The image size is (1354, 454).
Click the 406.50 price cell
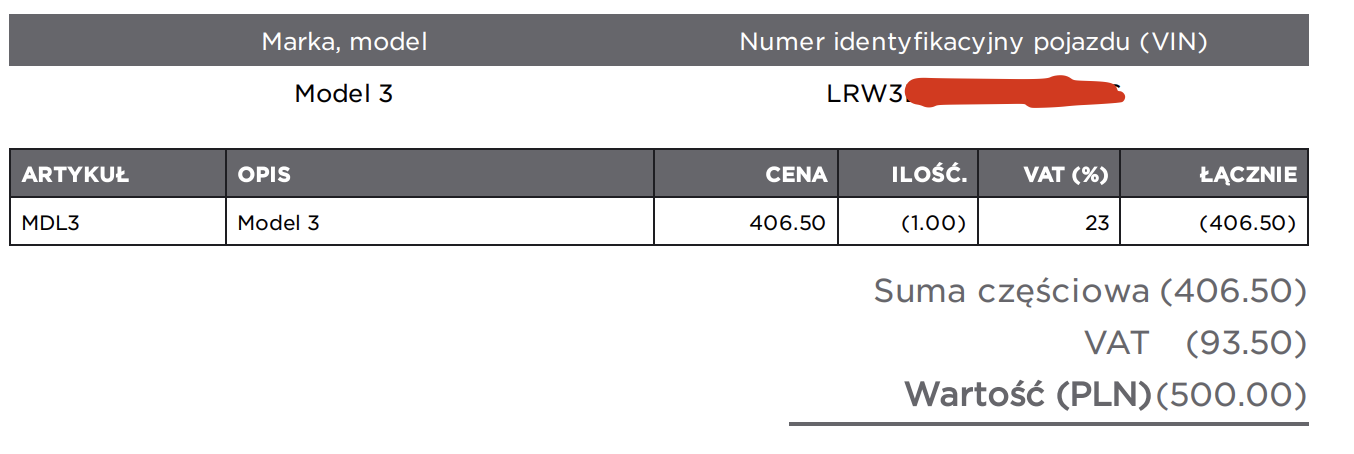pos(746,222)
